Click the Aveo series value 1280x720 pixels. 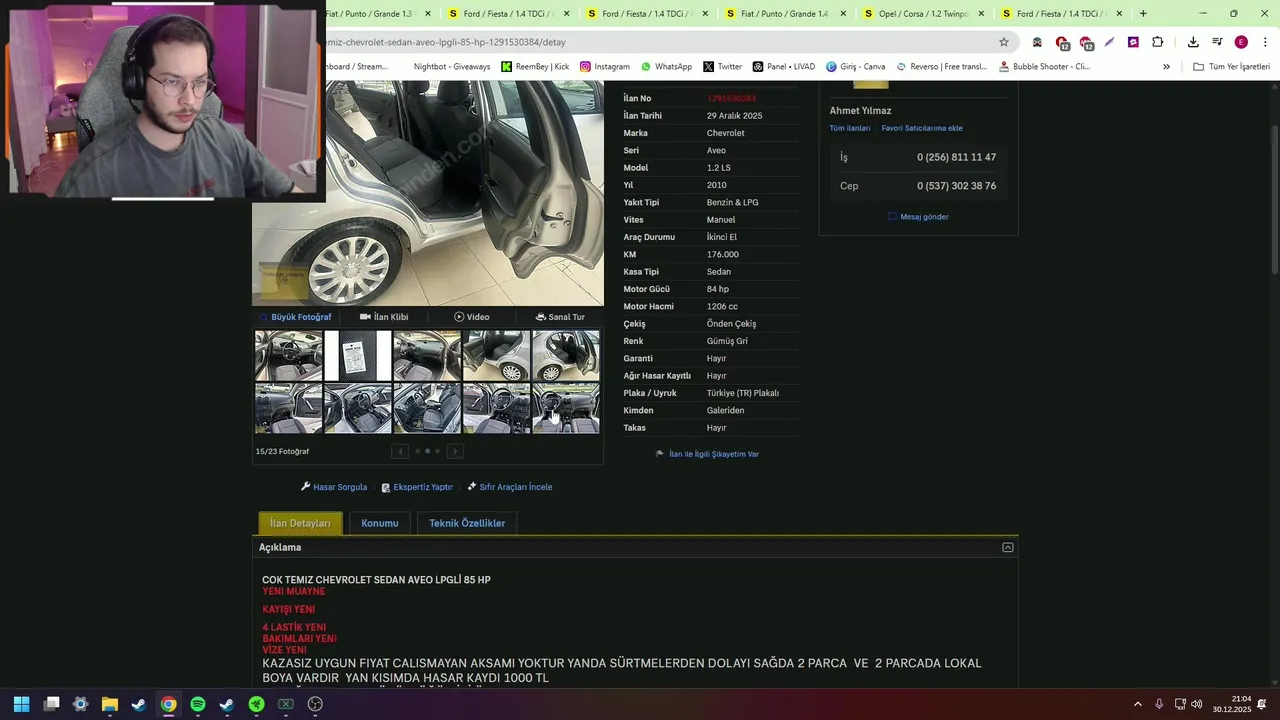(716, 150)
